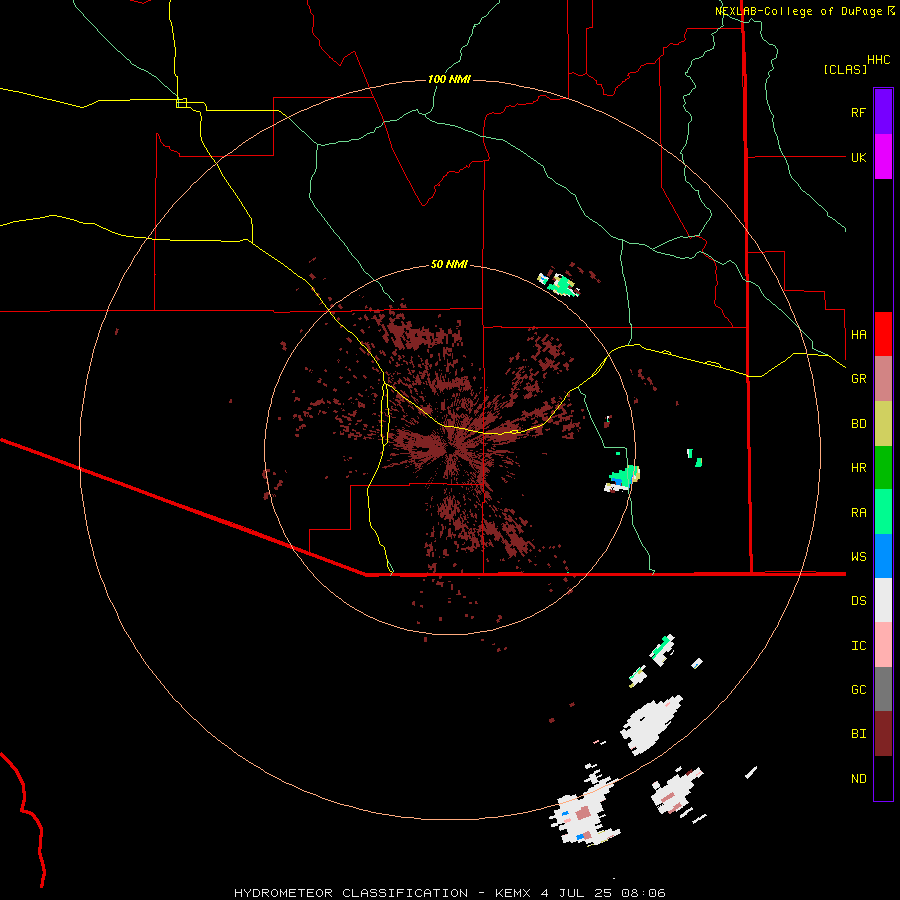900x900 pixels.
Task: Select the 'GR' legend label
Action: pyautogui.click(x=858, y=379)
